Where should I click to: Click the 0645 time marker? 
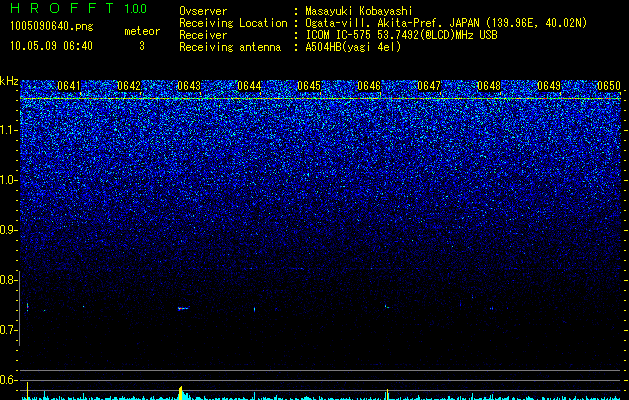coord(309,86)
